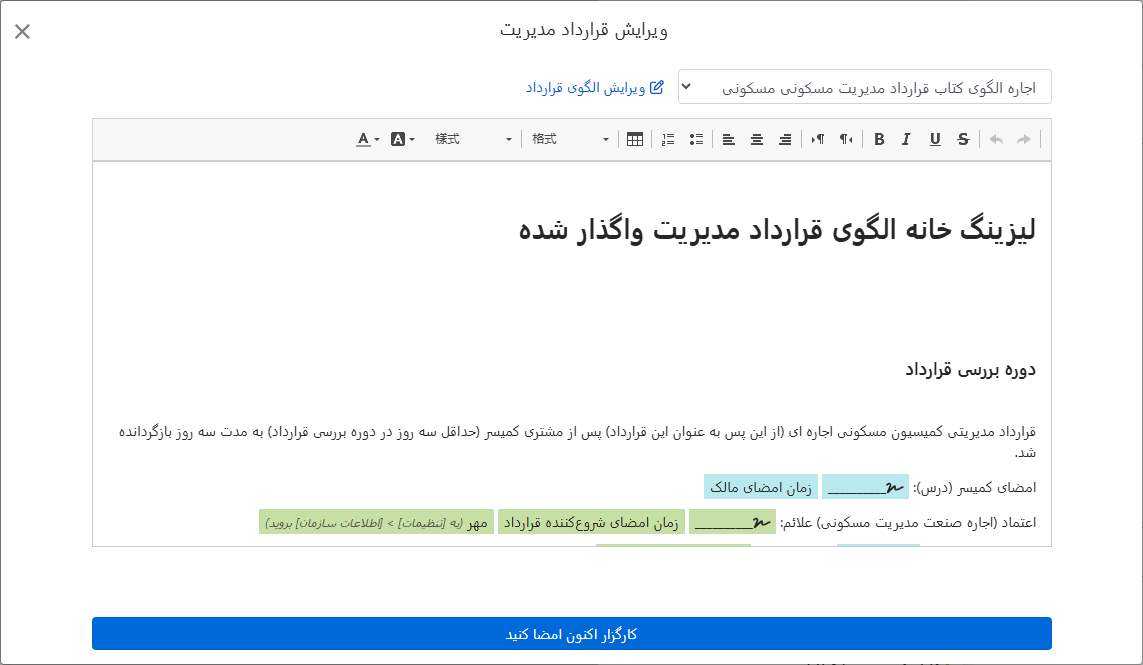Close the edit management contract dialog
This screenshot has height=665, width=1143.
23,31
